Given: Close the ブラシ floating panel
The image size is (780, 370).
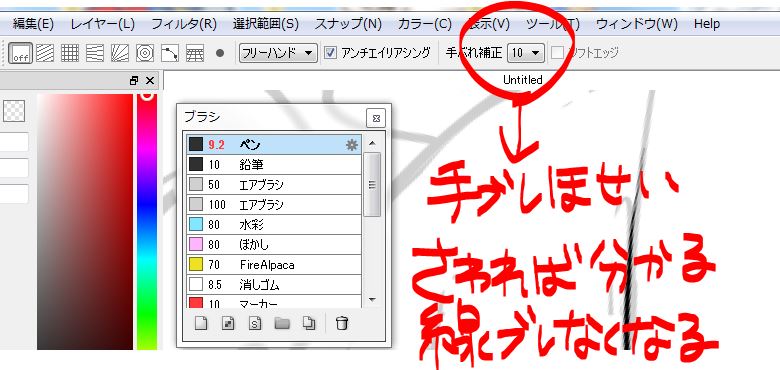Looking at the screenshot, I should tap(376, 118).
